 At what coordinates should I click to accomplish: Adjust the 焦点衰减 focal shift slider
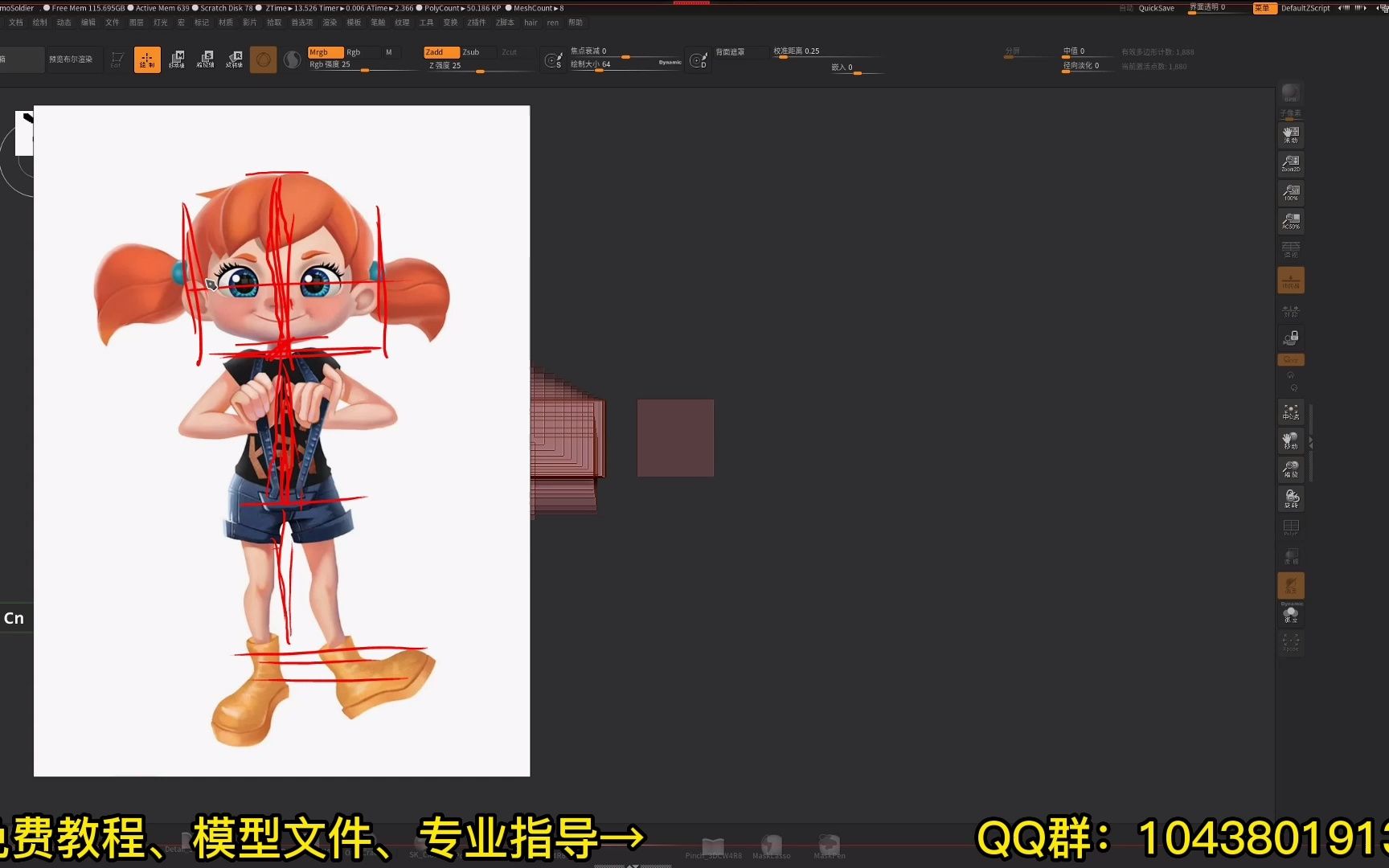pos(625,51)
